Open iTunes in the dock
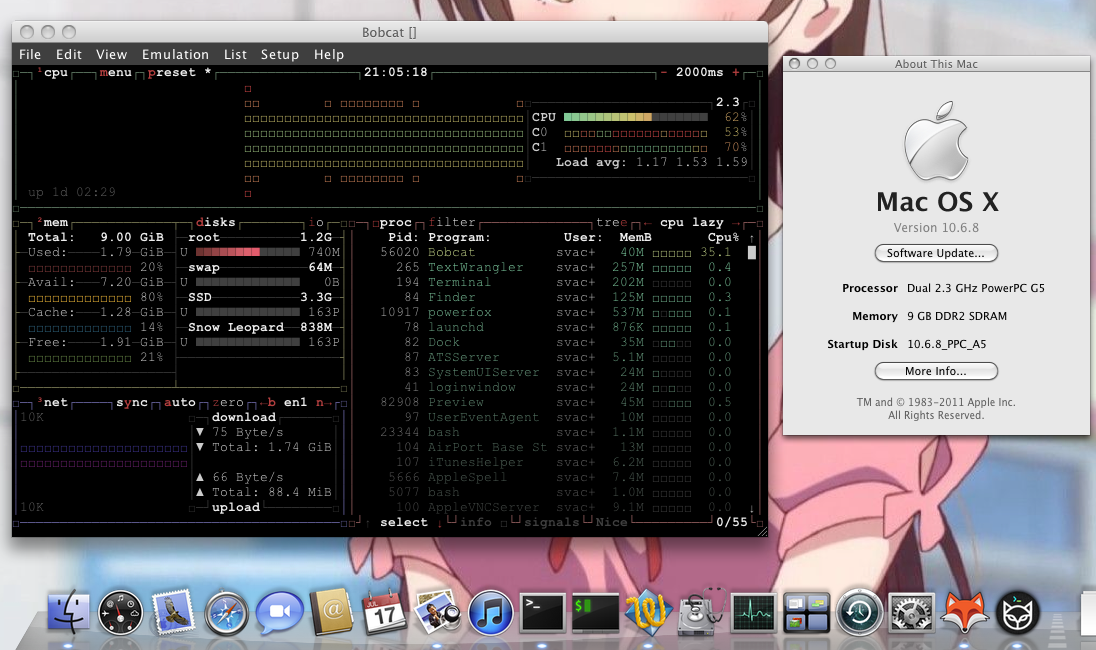 tap(490, 613)
